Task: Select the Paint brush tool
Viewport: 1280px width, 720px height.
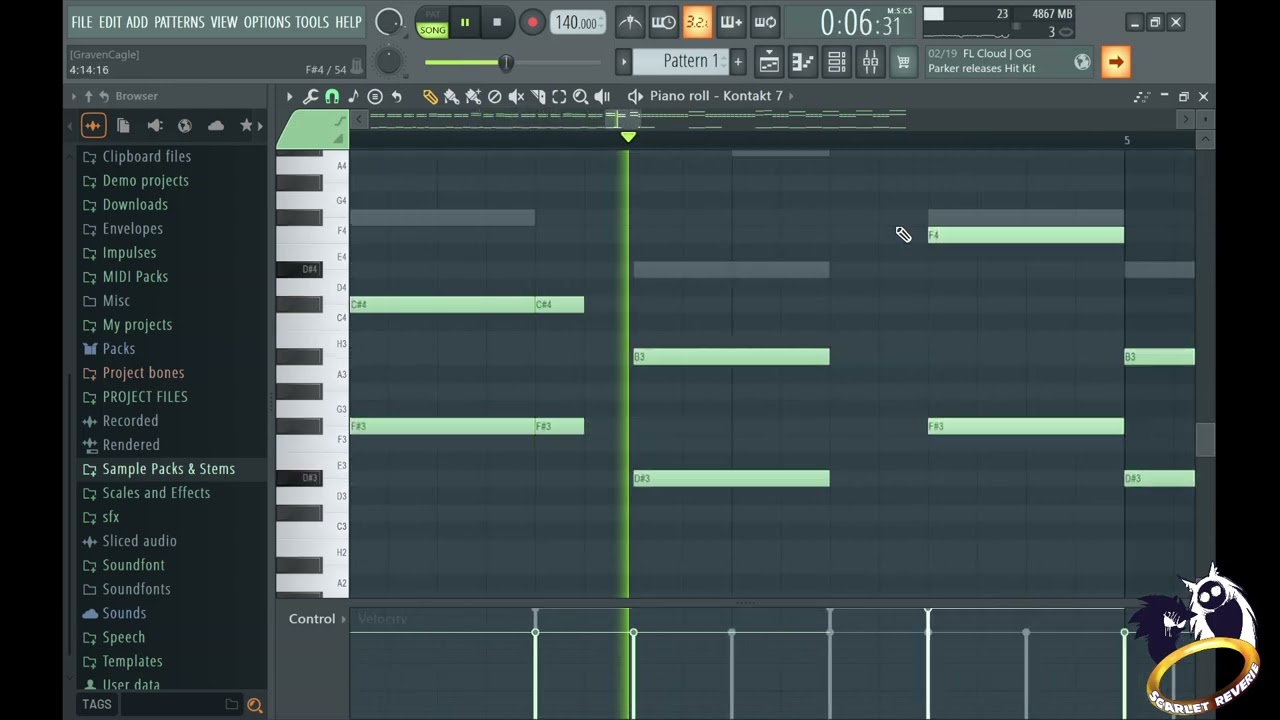Action: (451, 96)
